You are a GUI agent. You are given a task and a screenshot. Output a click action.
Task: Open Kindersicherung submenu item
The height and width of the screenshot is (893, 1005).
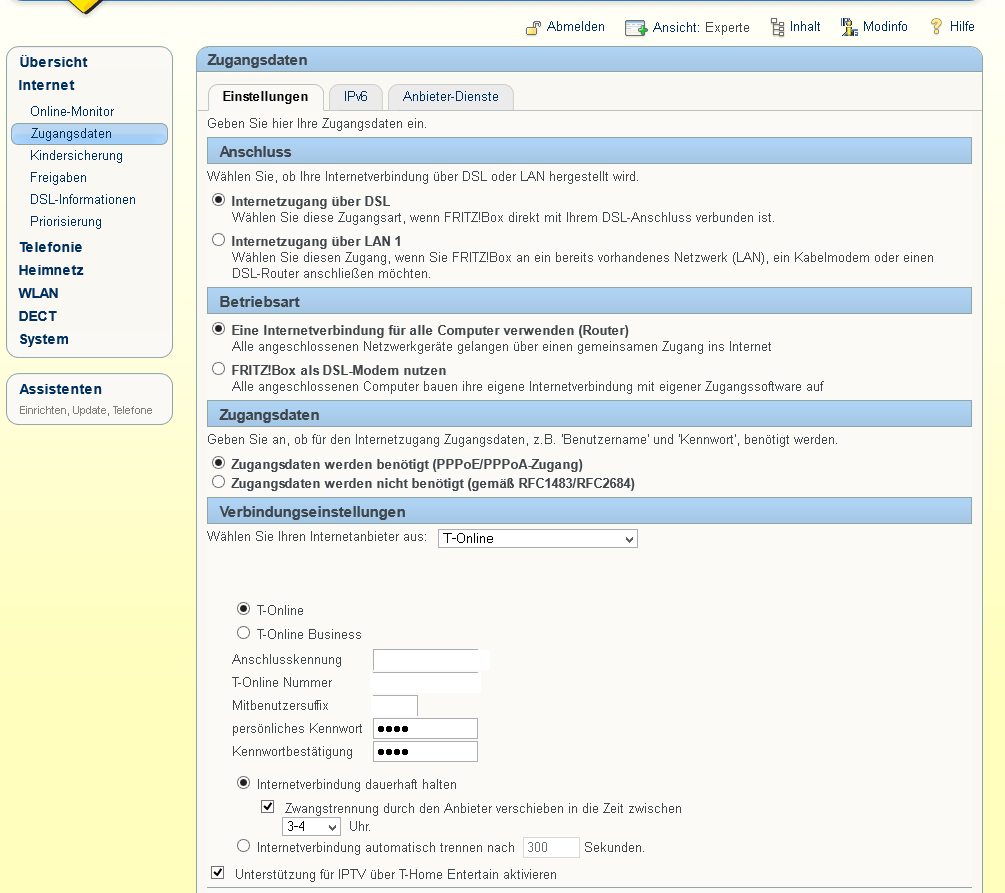[76, 156]
